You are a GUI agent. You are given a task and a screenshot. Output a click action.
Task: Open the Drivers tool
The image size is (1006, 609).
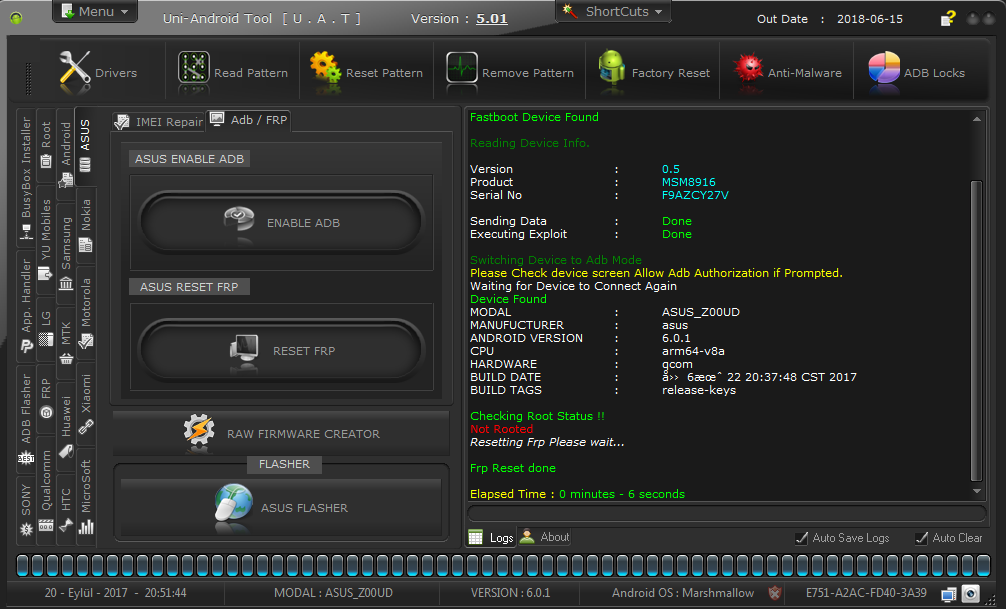click(x=97, y=71)
